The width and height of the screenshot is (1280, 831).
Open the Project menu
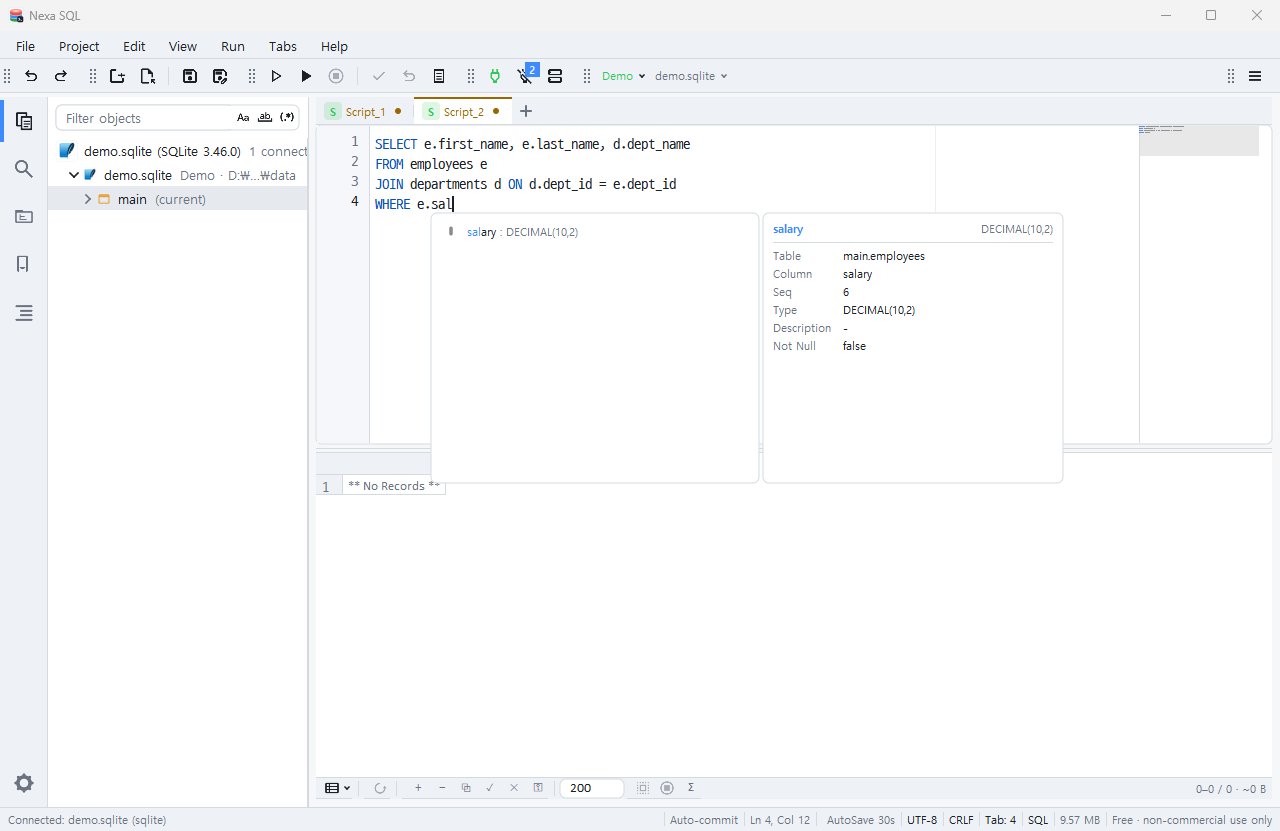click(x=79, y=46)
